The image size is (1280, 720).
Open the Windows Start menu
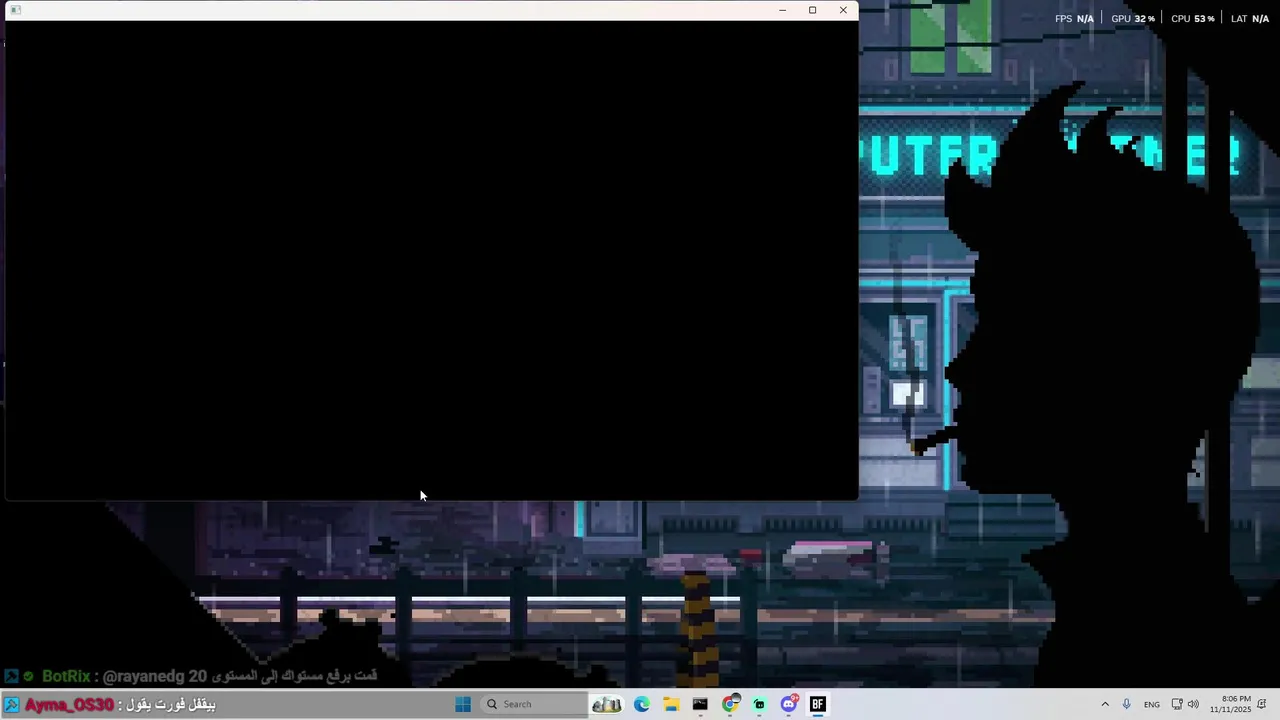pos(463,704)
